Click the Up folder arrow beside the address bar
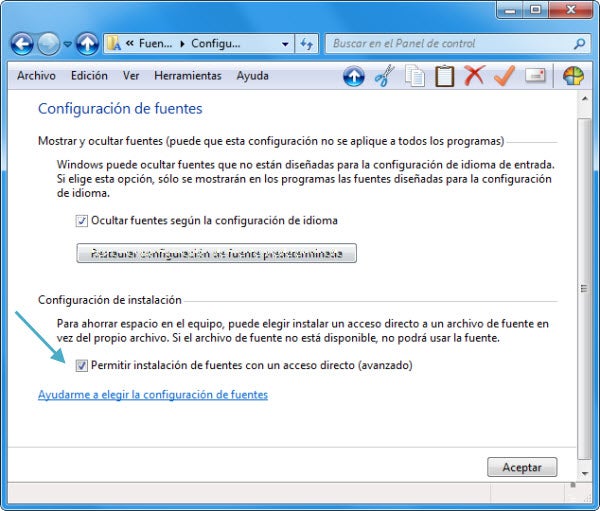600x511 pixels. (87, 44)
